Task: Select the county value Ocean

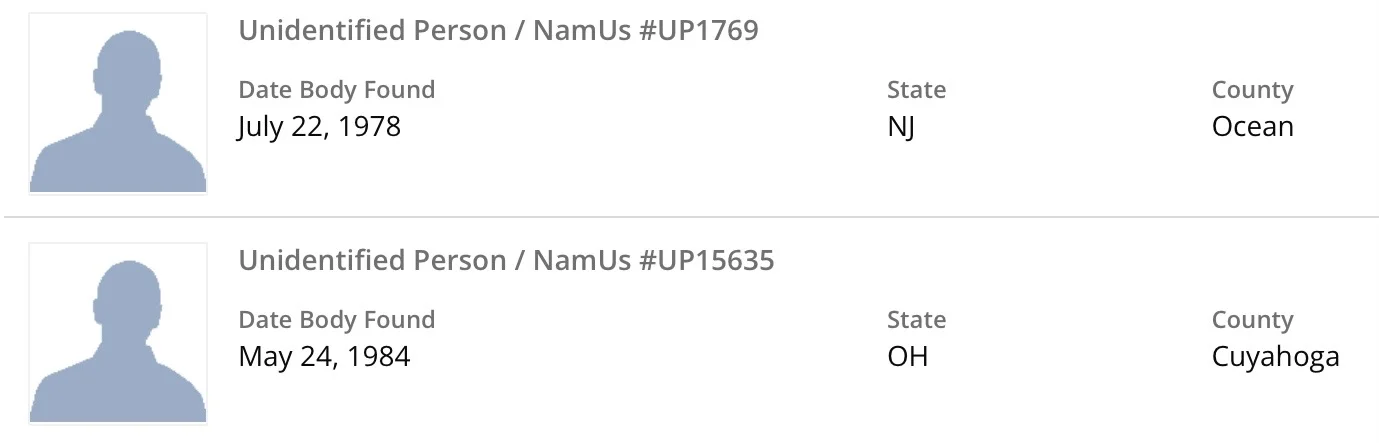Action: pyautogui.click(x=1252, y=127)
